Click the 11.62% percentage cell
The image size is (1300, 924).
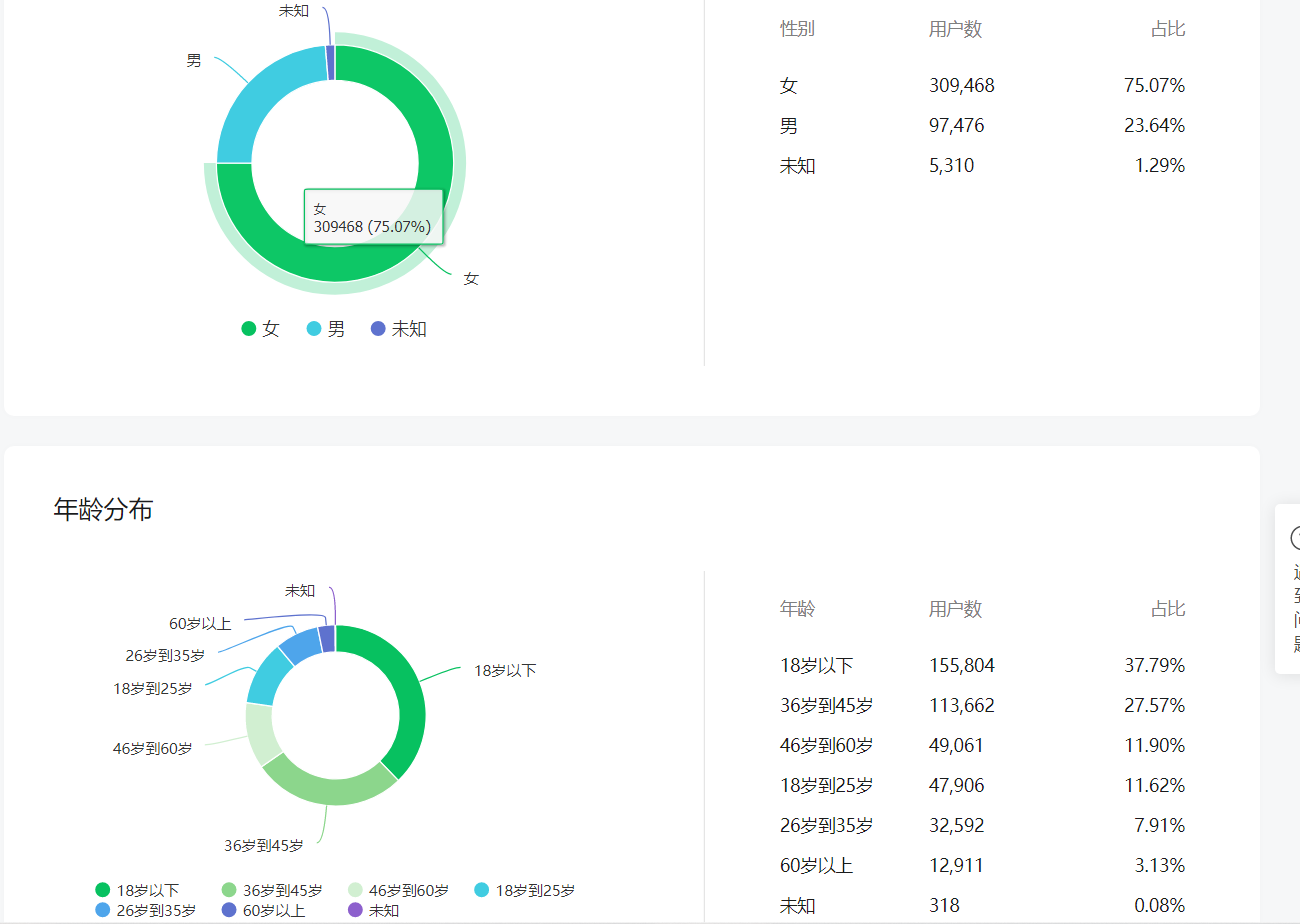(1154, 786)
